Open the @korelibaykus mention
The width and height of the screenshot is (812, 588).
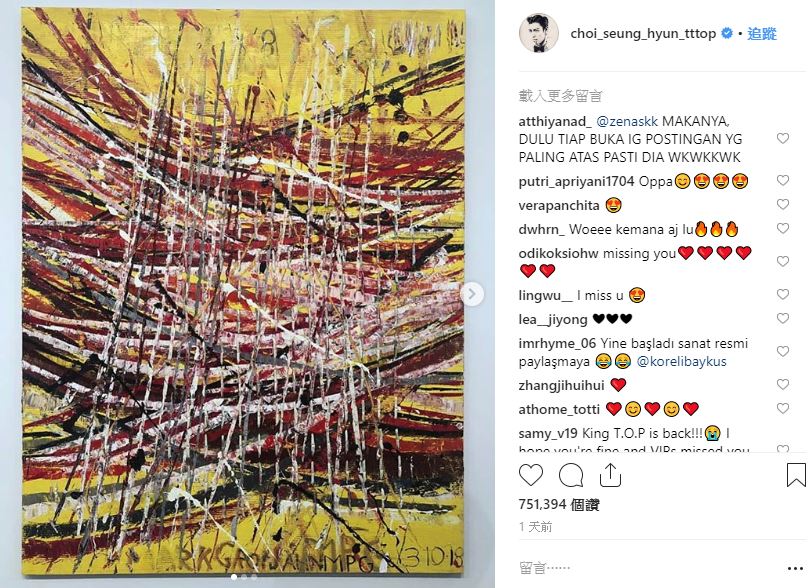[681, 361]
